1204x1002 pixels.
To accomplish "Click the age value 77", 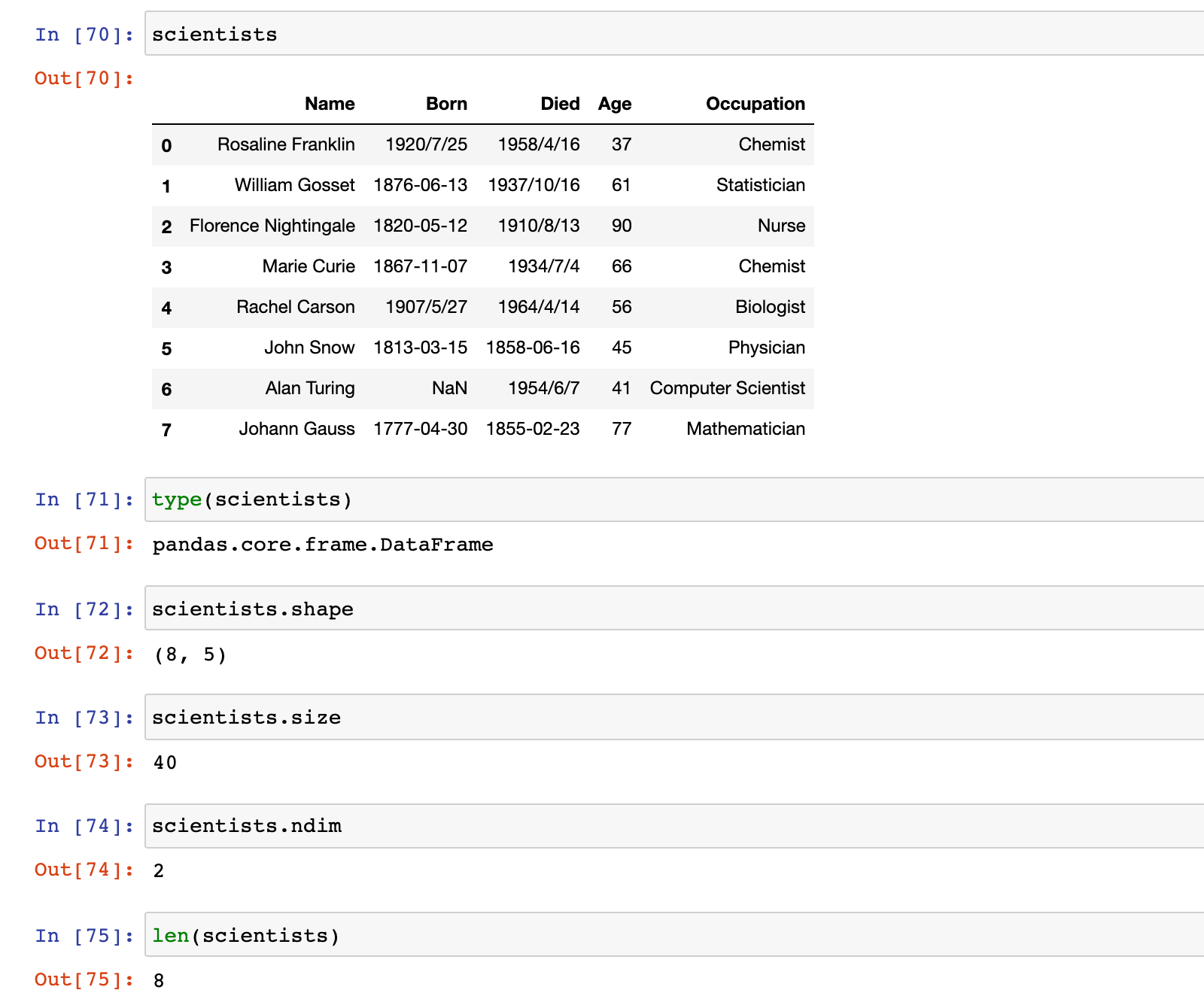I will [x=622, y=429].
